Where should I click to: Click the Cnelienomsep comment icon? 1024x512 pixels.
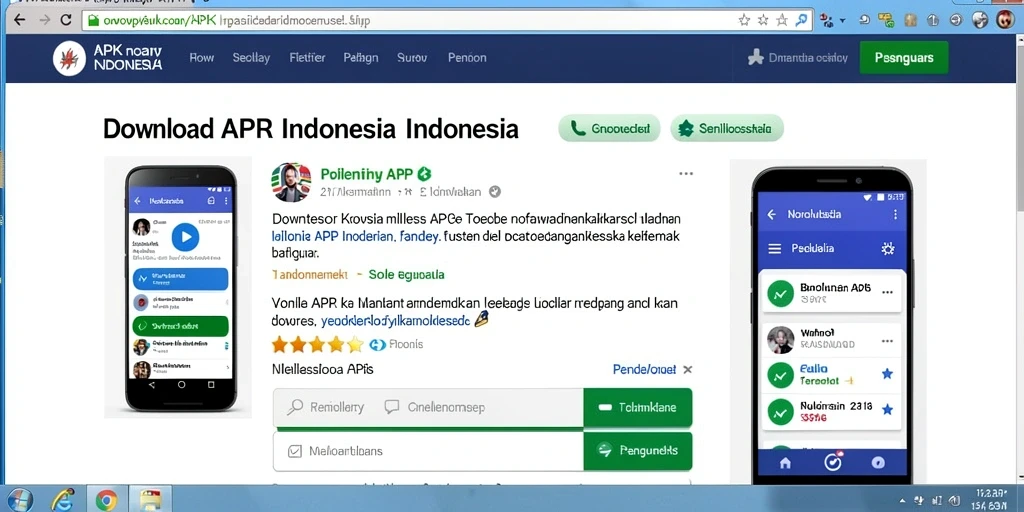pyautogui.click(x=392, y=407)
